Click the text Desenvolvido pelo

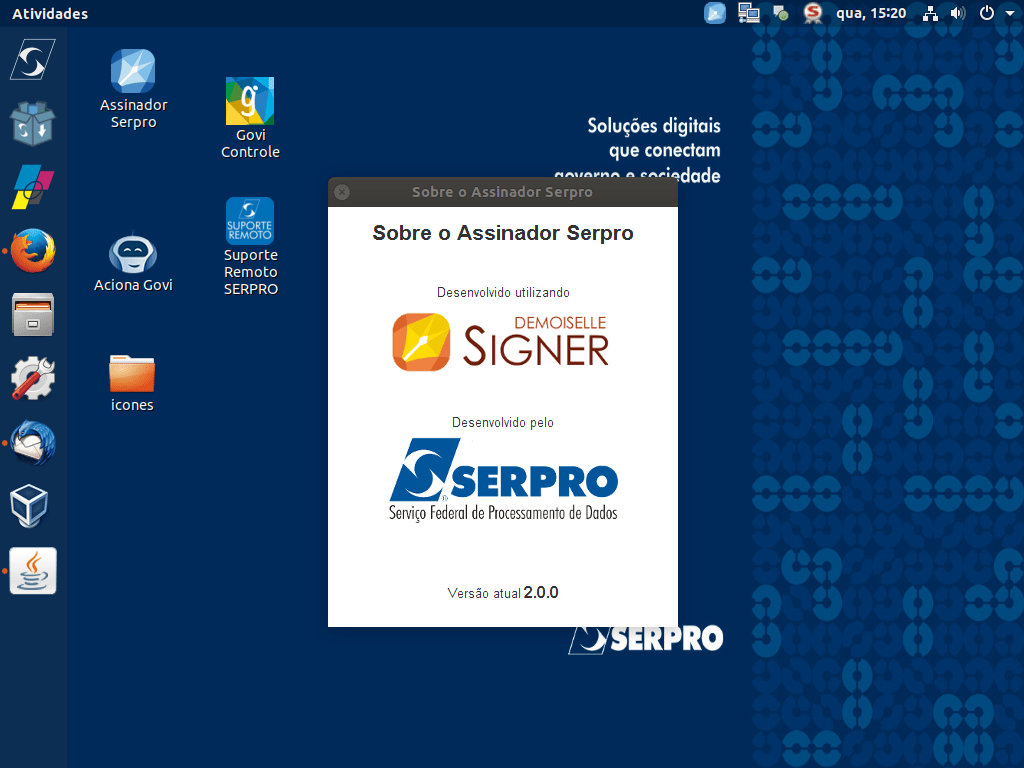coord(503,423)
